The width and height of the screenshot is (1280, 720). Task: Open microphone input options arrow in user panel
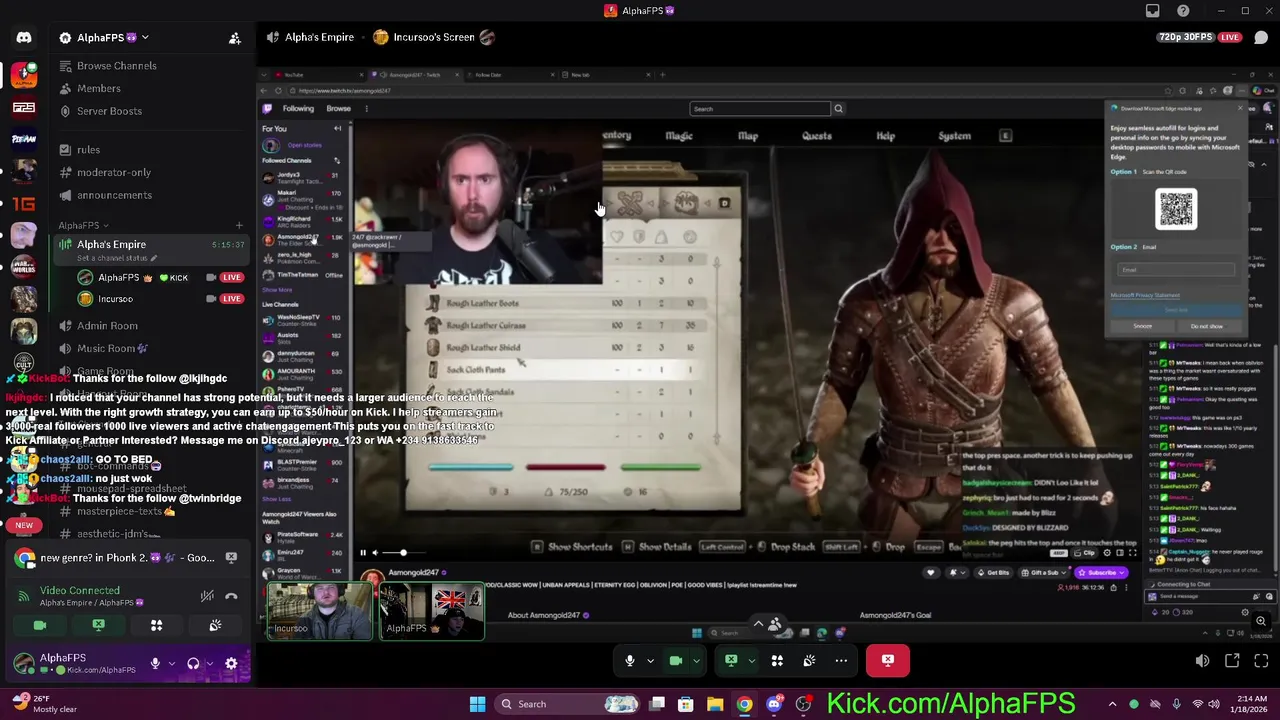coord(171,663)
